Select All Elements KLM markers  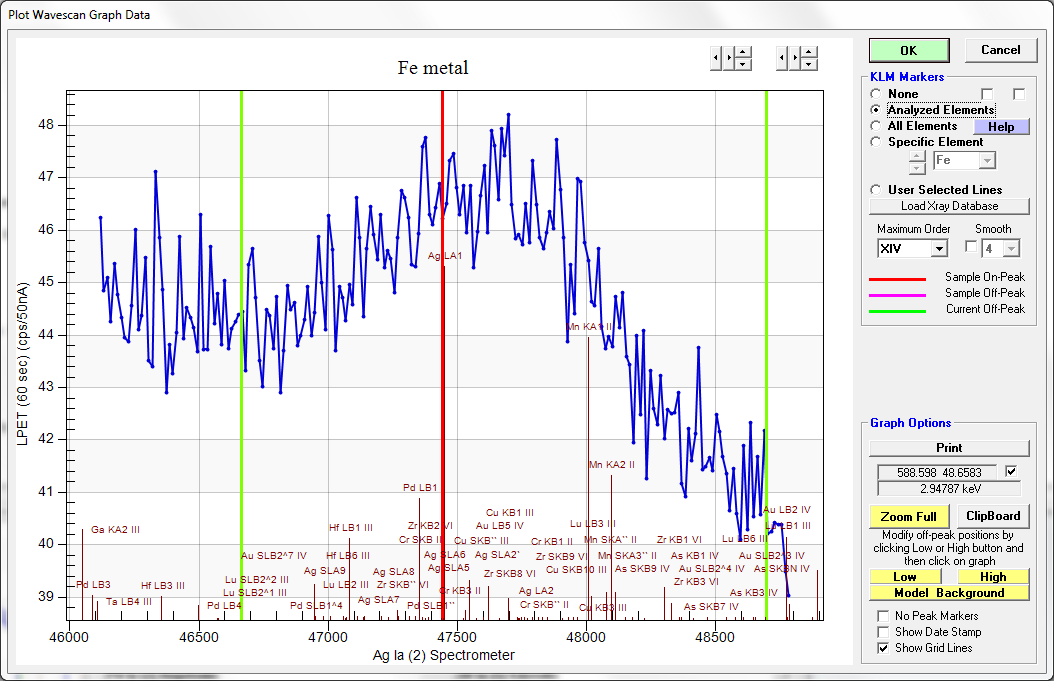pyautogui.click(x=877, y=126)
